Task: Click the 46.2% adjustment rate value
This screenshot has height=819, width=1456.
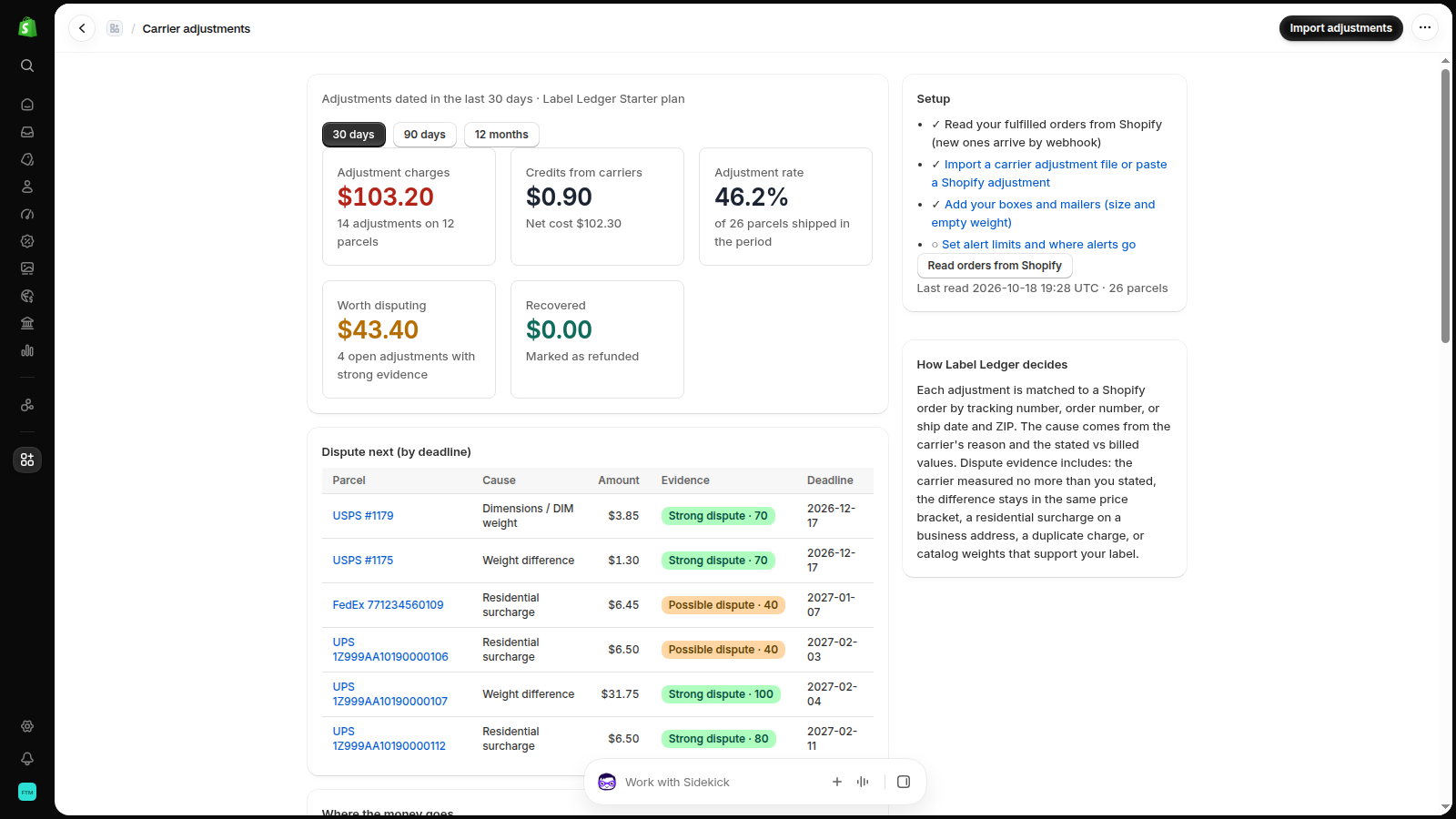Action: [x=752, y=197]
